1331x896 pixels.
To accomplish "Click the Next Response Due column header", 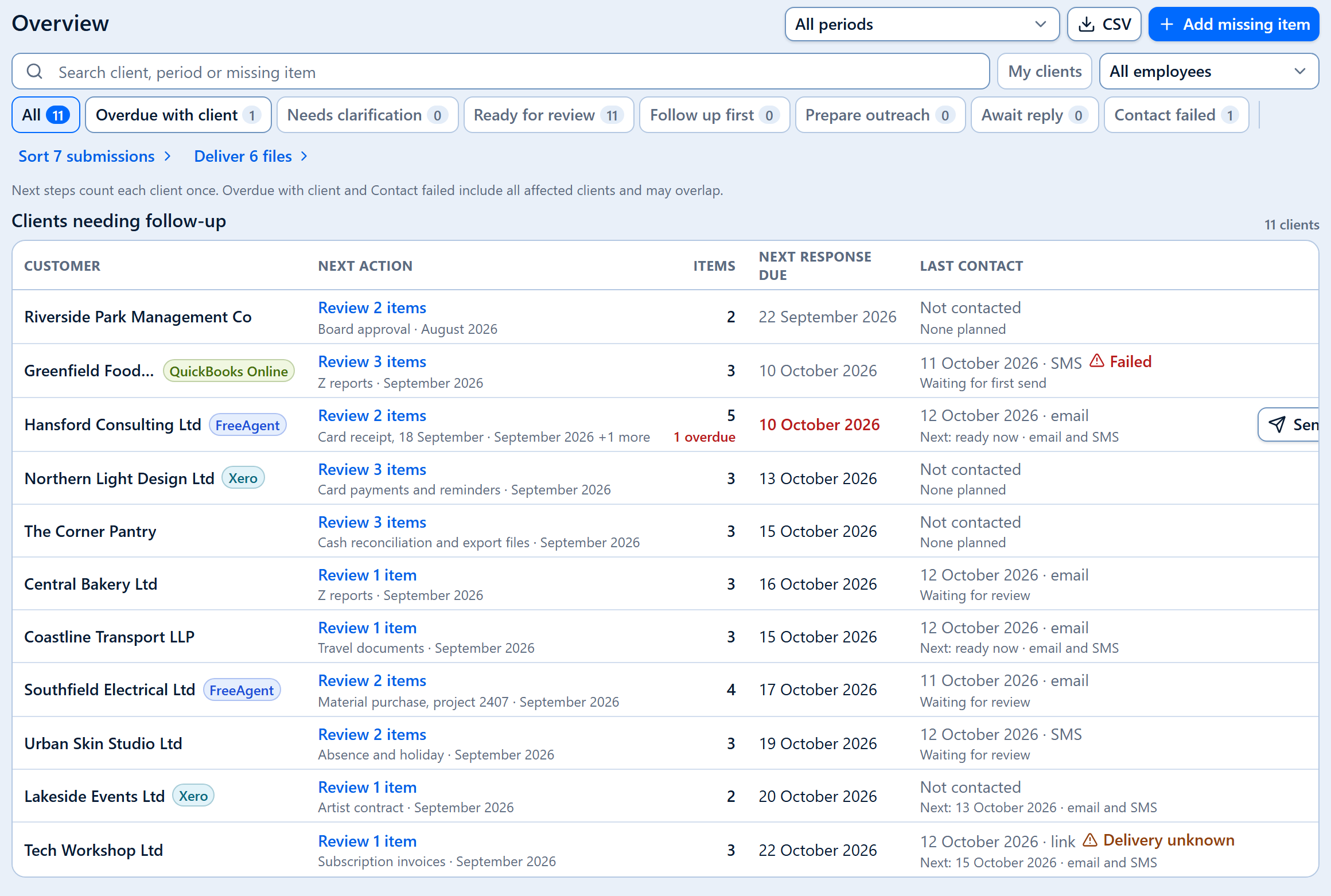I will 815,266.
